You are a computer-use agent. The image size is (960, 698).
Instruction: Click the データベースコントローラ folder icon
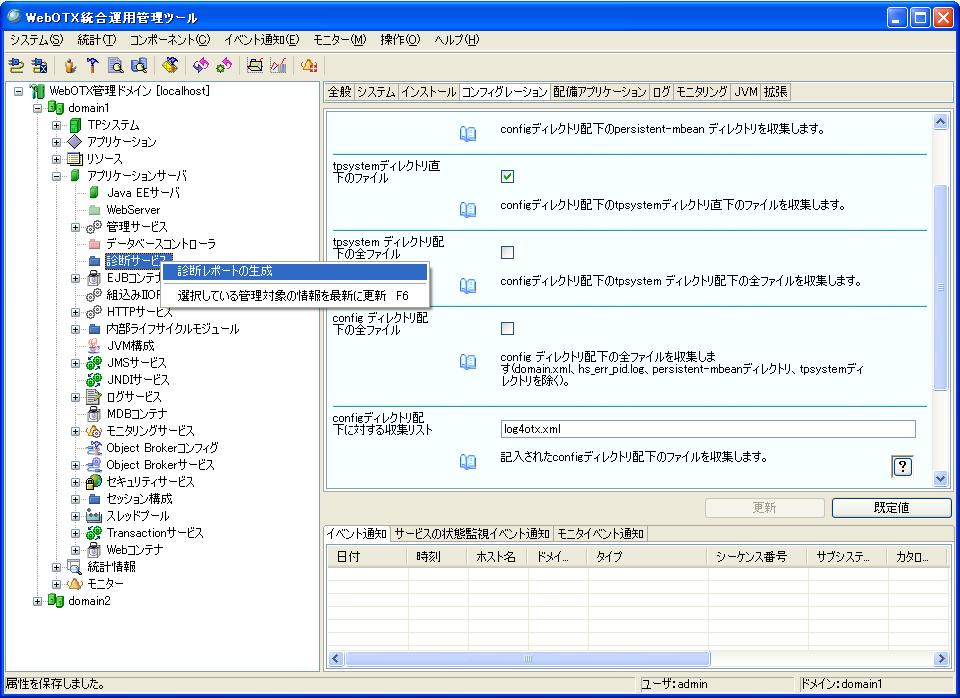[x=94, y=244]
